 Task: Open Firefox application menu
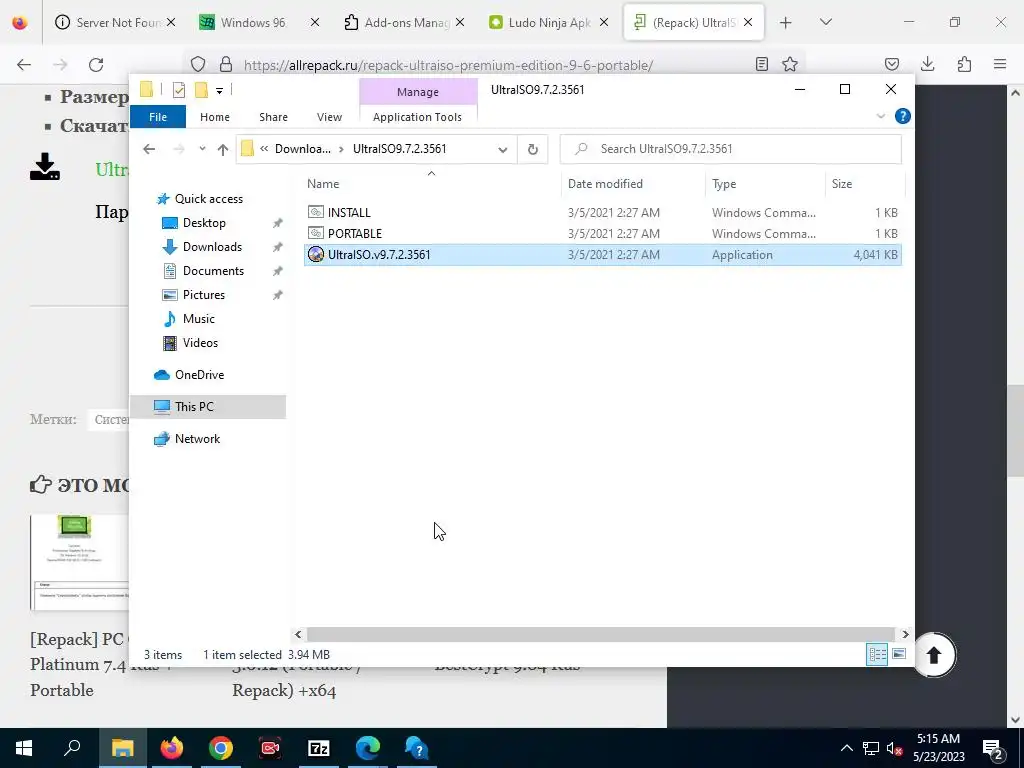pyautogui.click(x=1000, y=64)
